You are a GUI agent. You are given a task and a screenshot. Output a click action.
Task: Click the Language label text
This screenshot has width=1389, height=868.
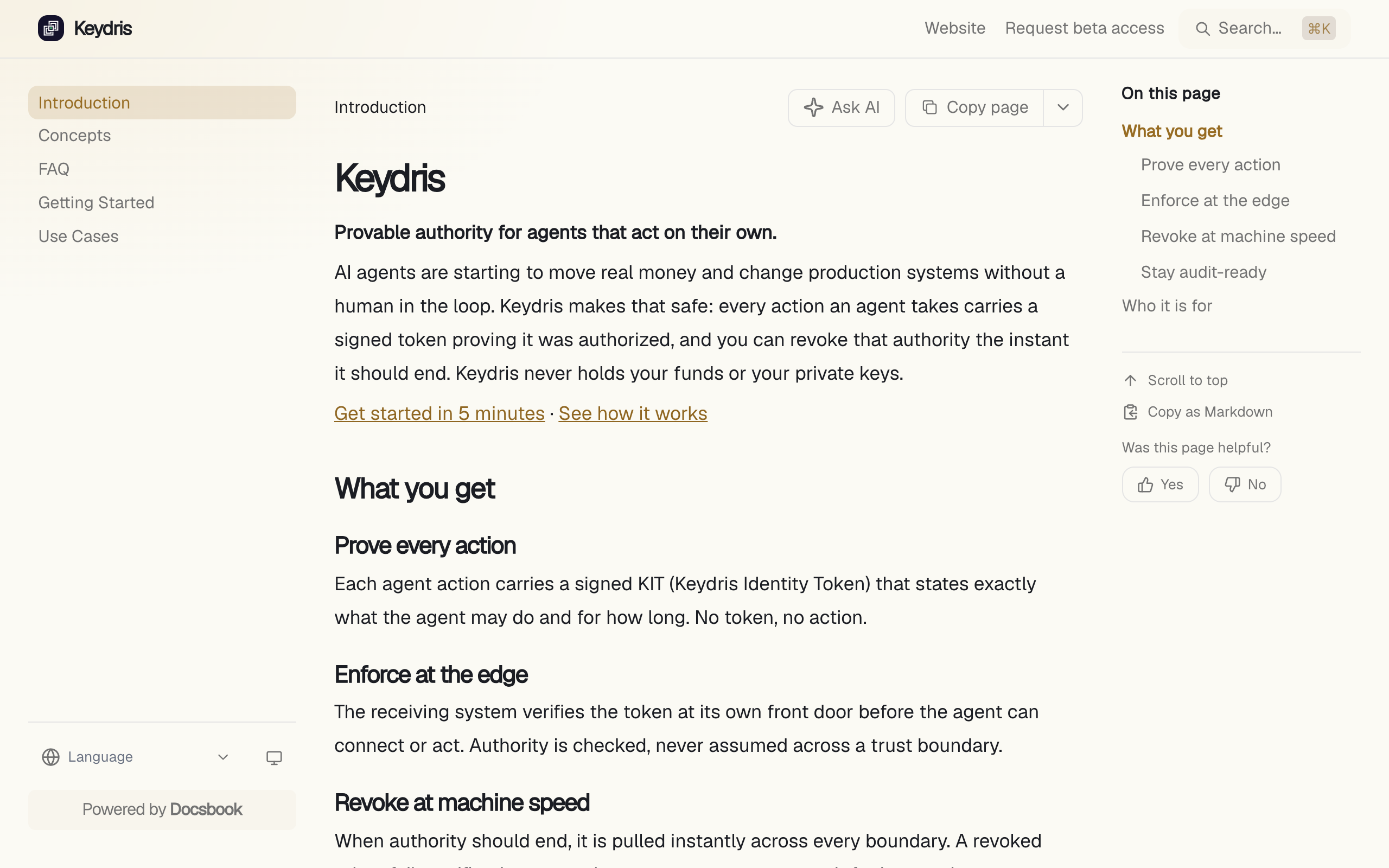(100, 757)
